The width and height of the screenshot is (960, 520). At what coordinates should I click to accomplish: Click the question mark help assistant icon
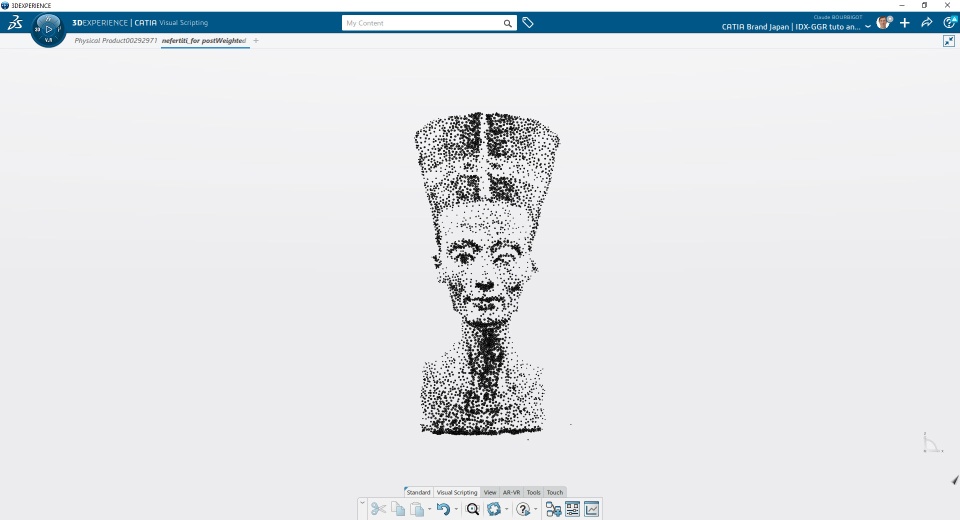click(523, 509)
